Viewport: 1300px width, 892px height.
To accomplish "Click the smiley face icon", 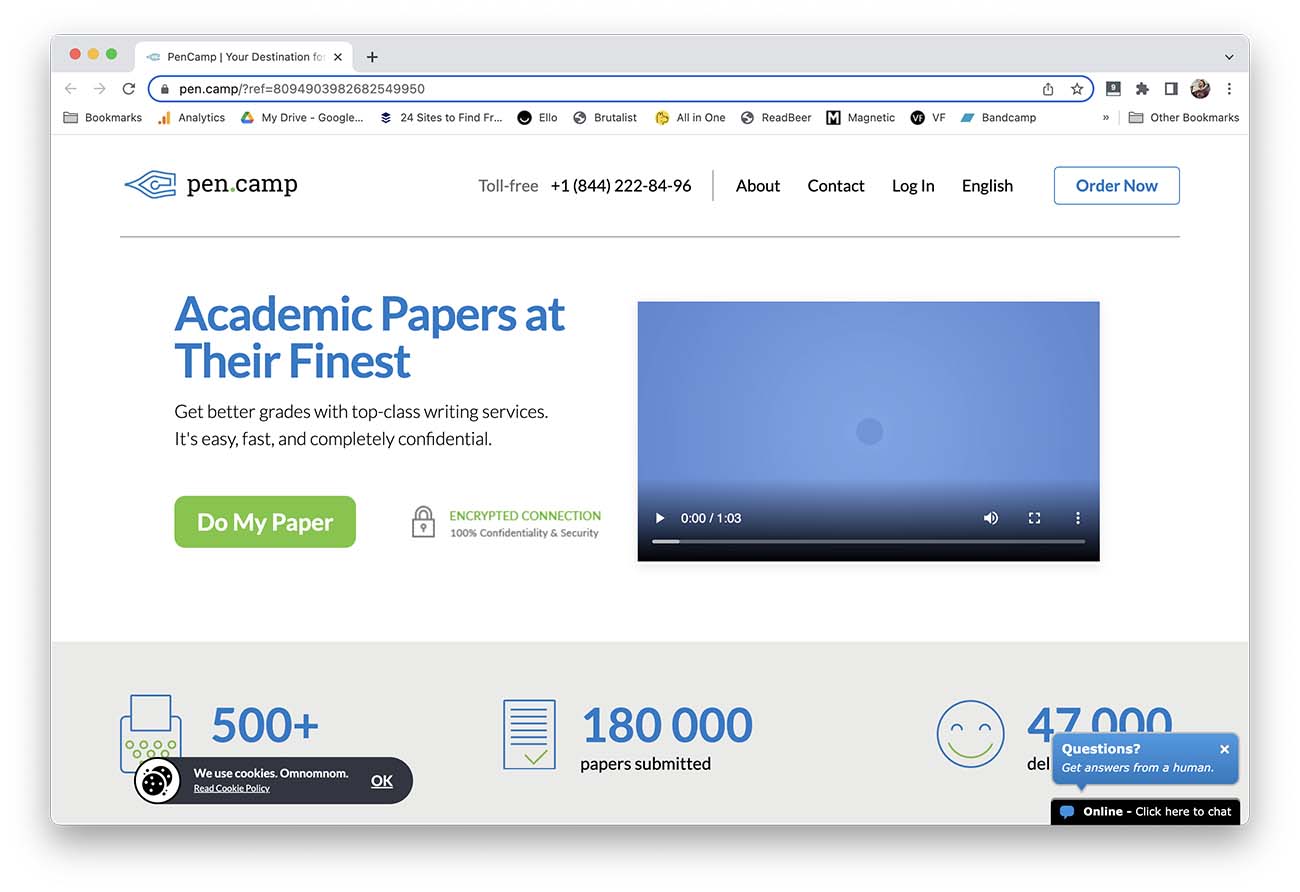I will click(x=970, y=734).
